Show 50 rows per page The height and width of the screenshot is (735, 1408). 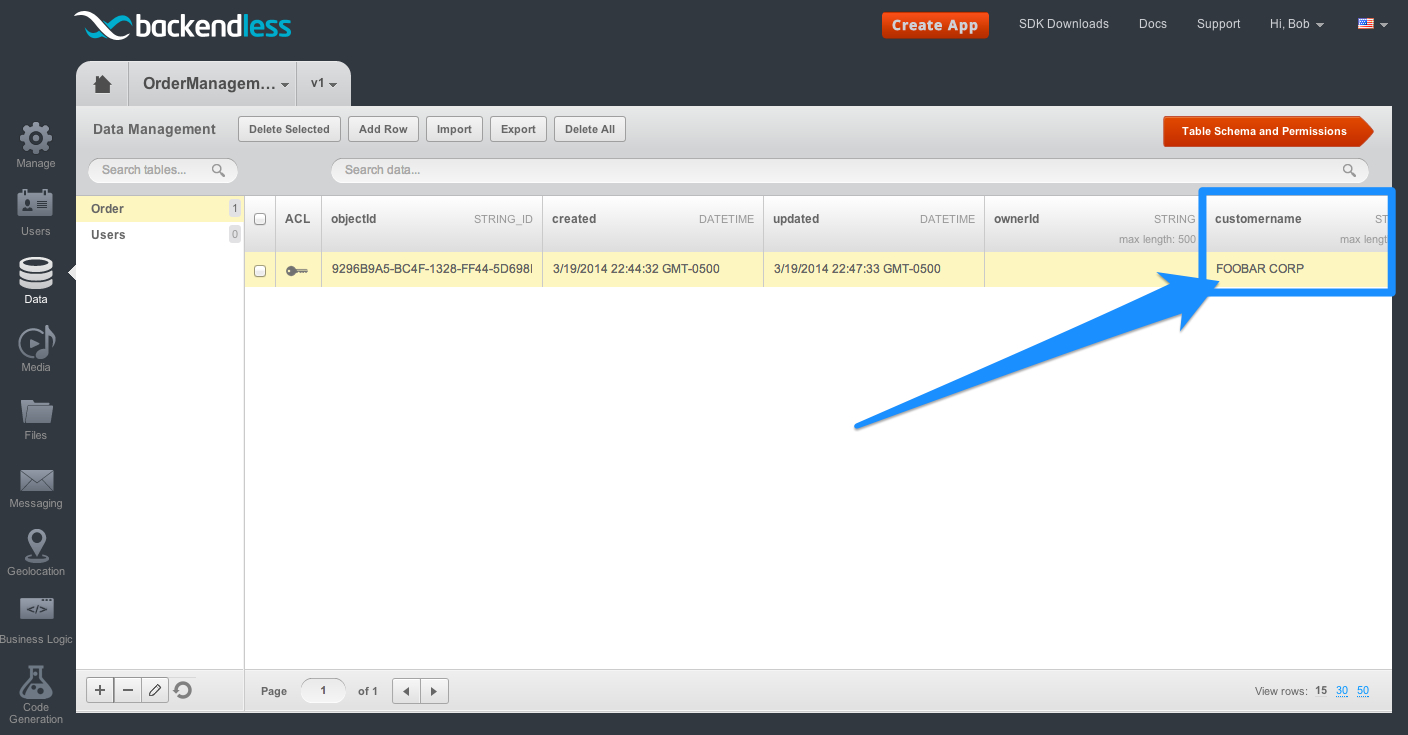pyautogui.click(x=1363, y=691)
